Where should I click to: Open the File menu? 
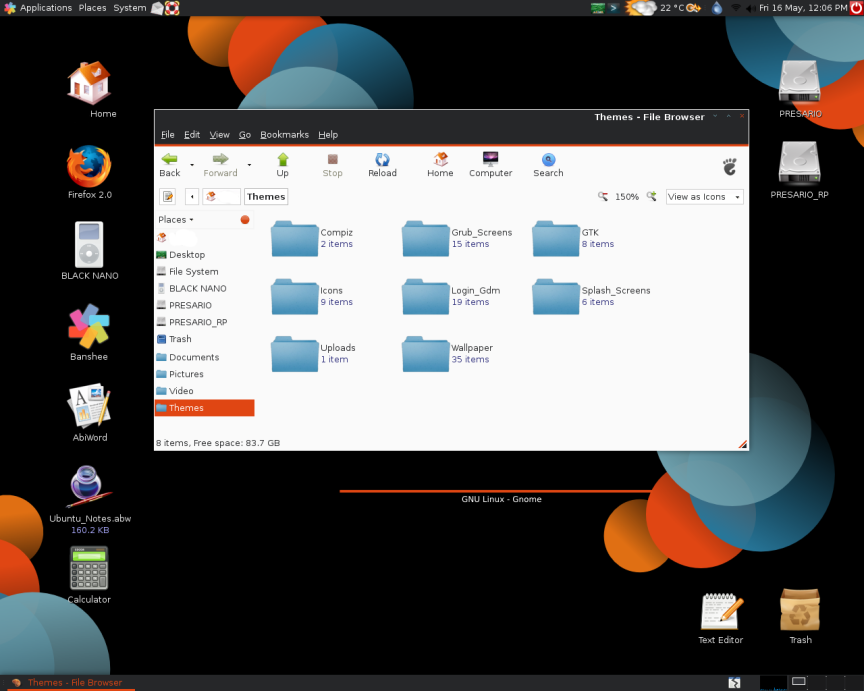[x=168, y=134]
